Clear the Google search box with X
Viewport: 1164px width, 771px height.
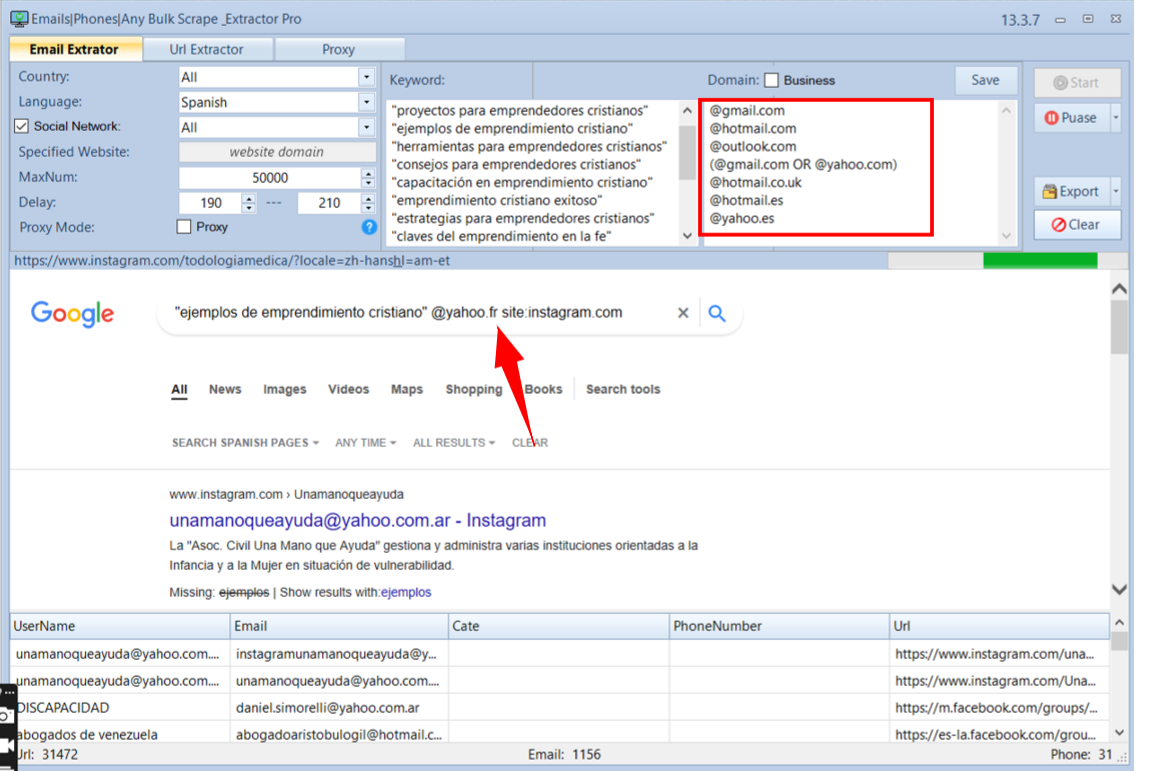click(683, 313)
